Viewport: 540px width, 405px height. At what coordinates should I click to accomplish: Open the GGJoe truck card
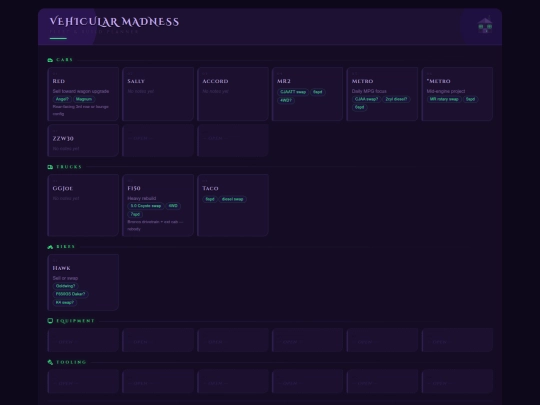[x=83, y=205]
